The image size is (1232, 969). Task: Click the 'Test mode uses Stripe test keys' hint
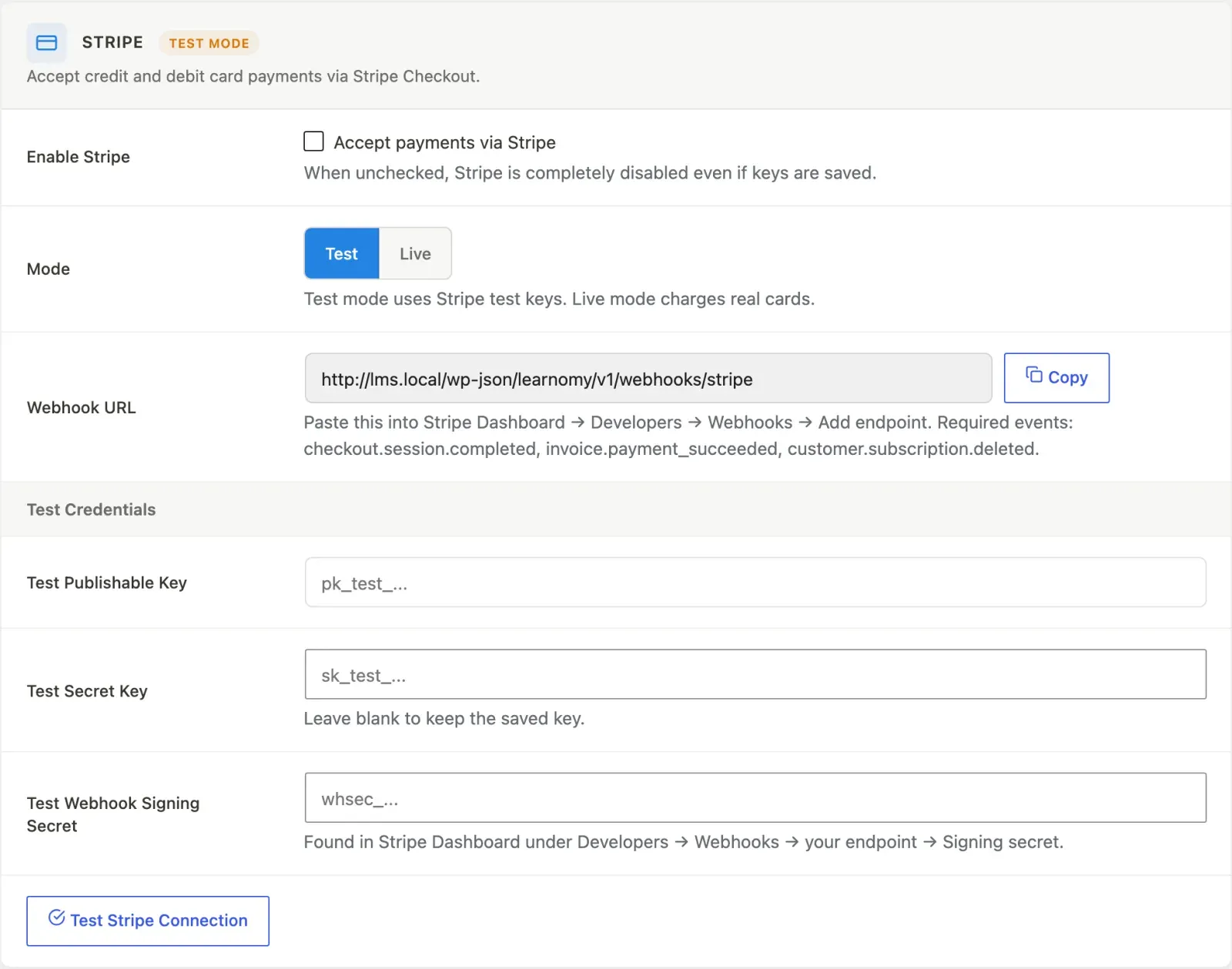click(559, 299)
